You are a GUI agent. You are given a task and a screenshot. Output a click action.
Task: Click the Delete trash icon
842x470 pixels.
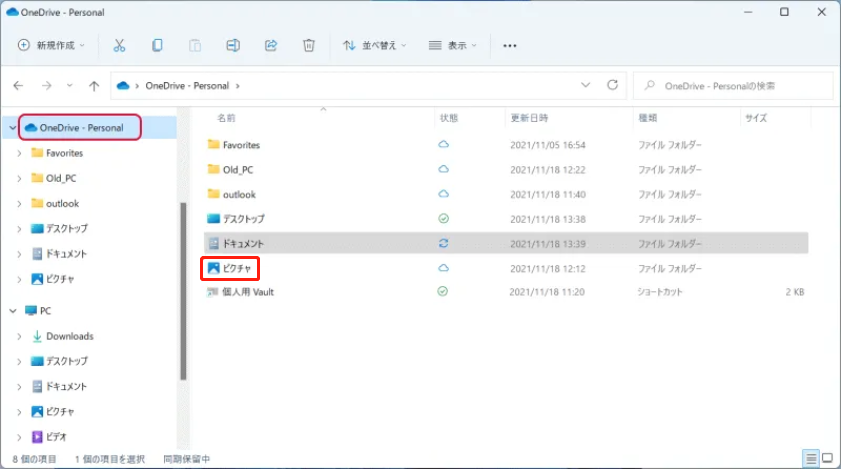pyautogui.click(x=309, y=46)
